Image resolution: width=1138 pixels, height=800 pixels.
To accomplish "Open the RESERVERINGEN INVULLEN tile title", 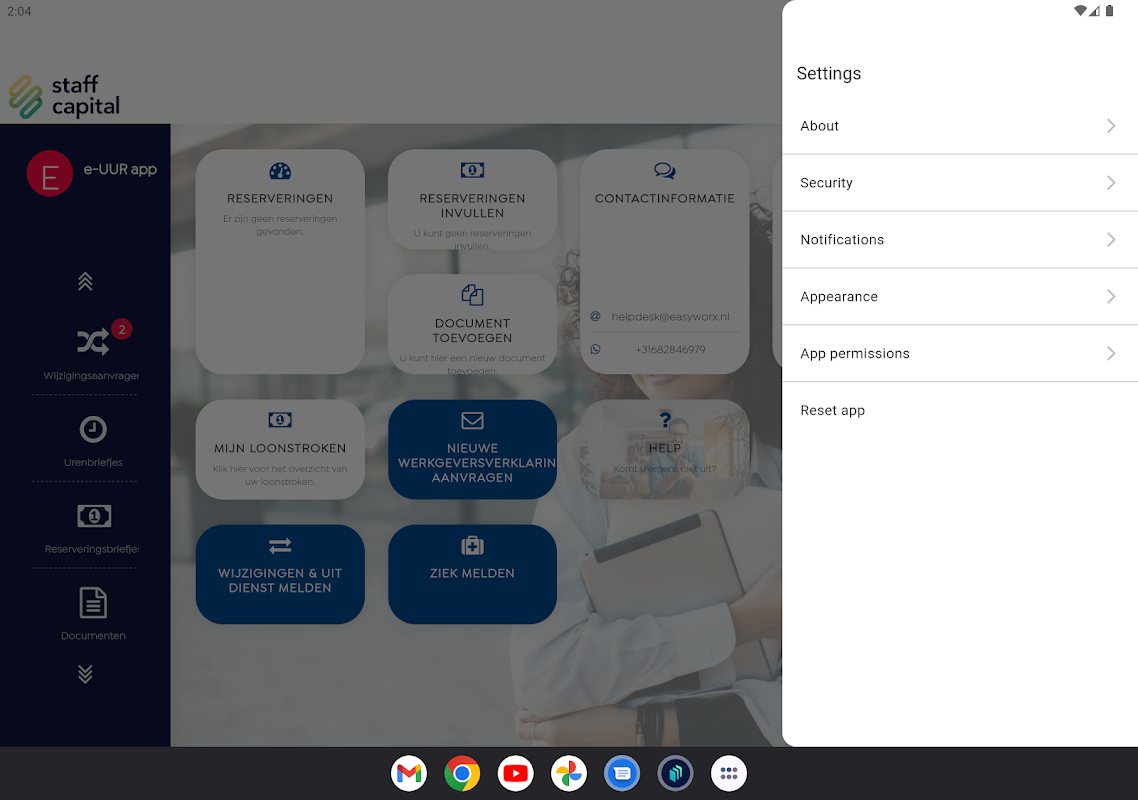I will (472, 205).
